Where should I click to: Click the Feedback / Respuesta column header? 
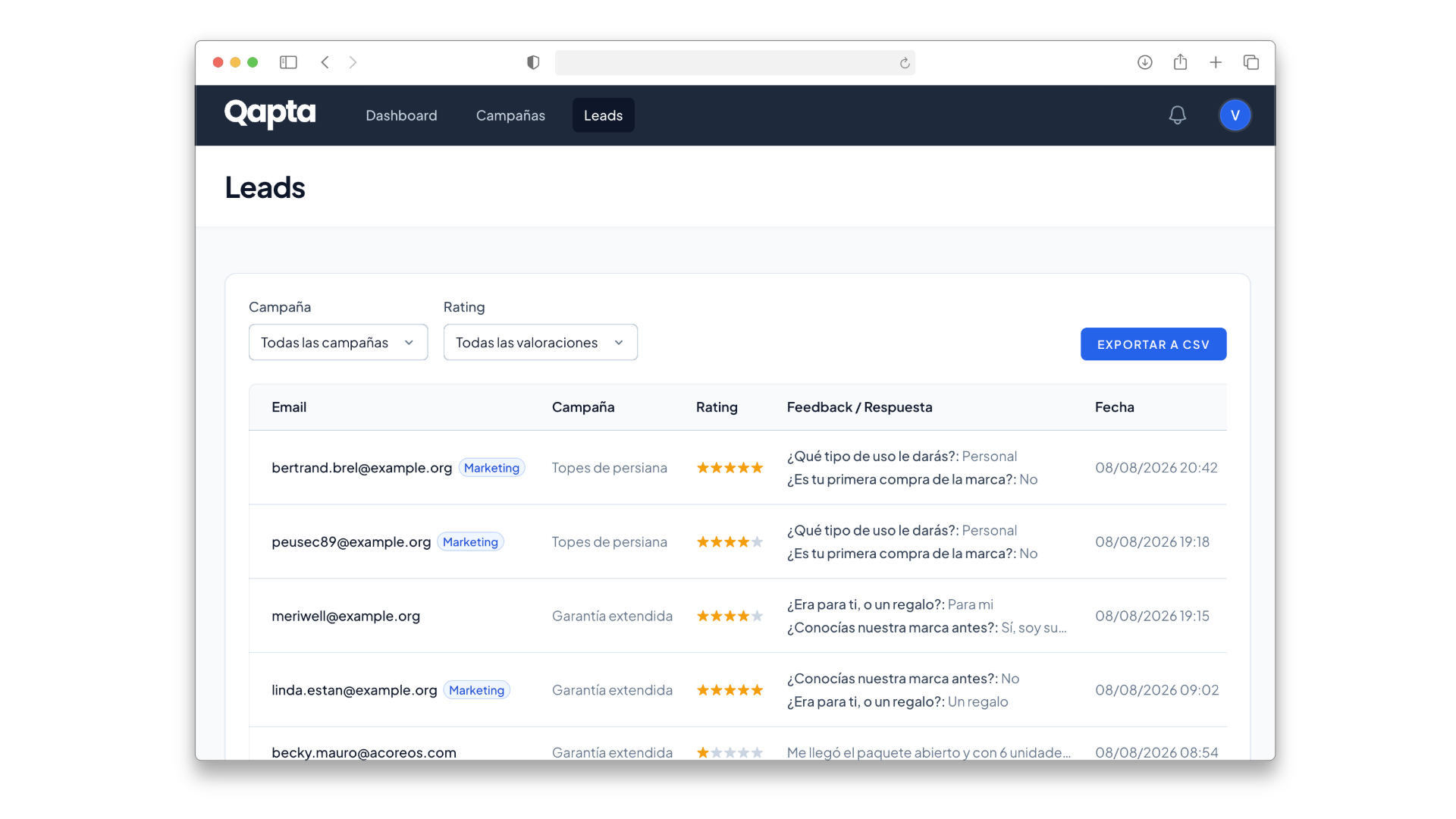[859, 407]
